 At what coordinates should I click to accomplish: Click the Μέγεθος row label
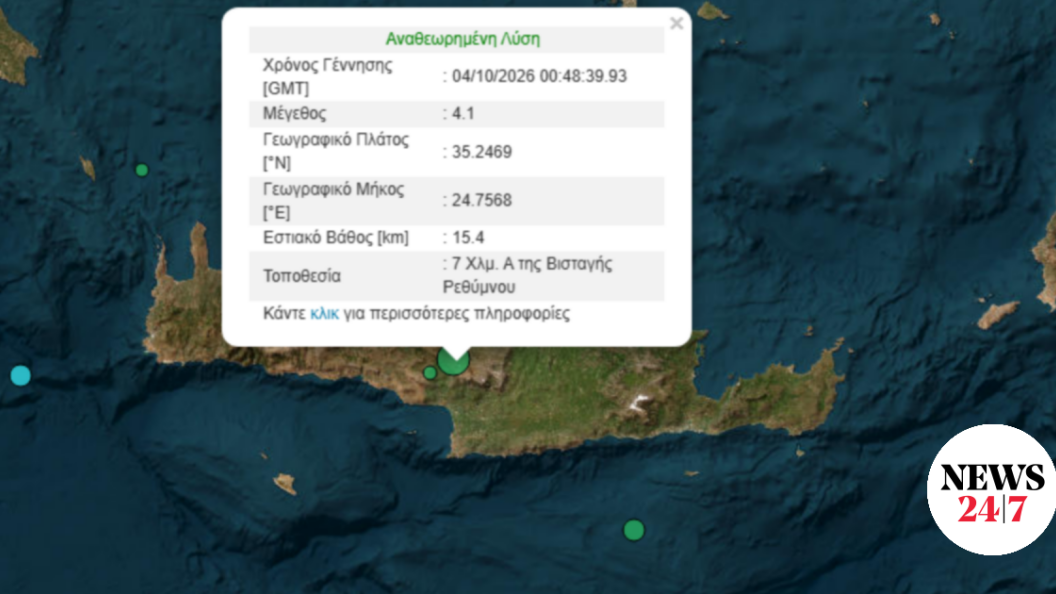click(294, 113)
